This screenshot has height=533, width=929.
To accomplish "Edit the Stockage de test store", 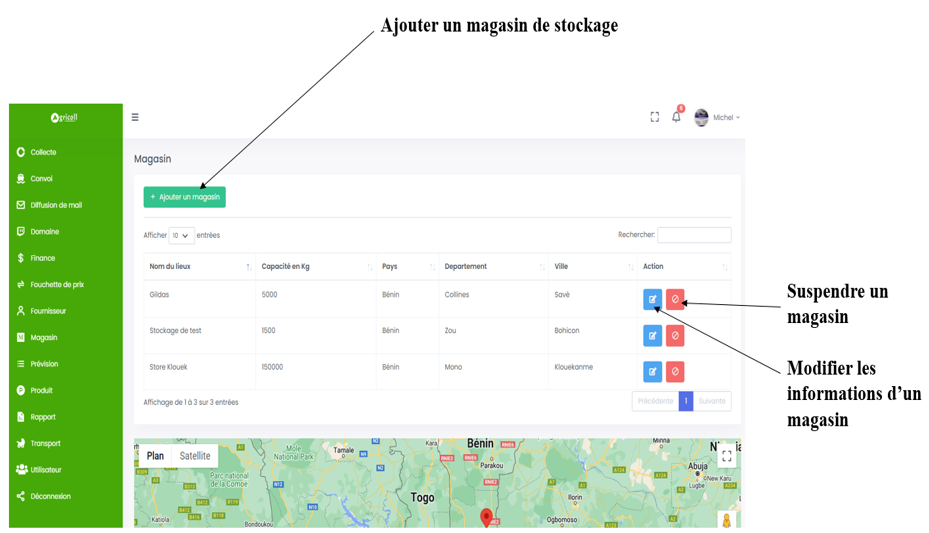I will (x=652, y=336).
